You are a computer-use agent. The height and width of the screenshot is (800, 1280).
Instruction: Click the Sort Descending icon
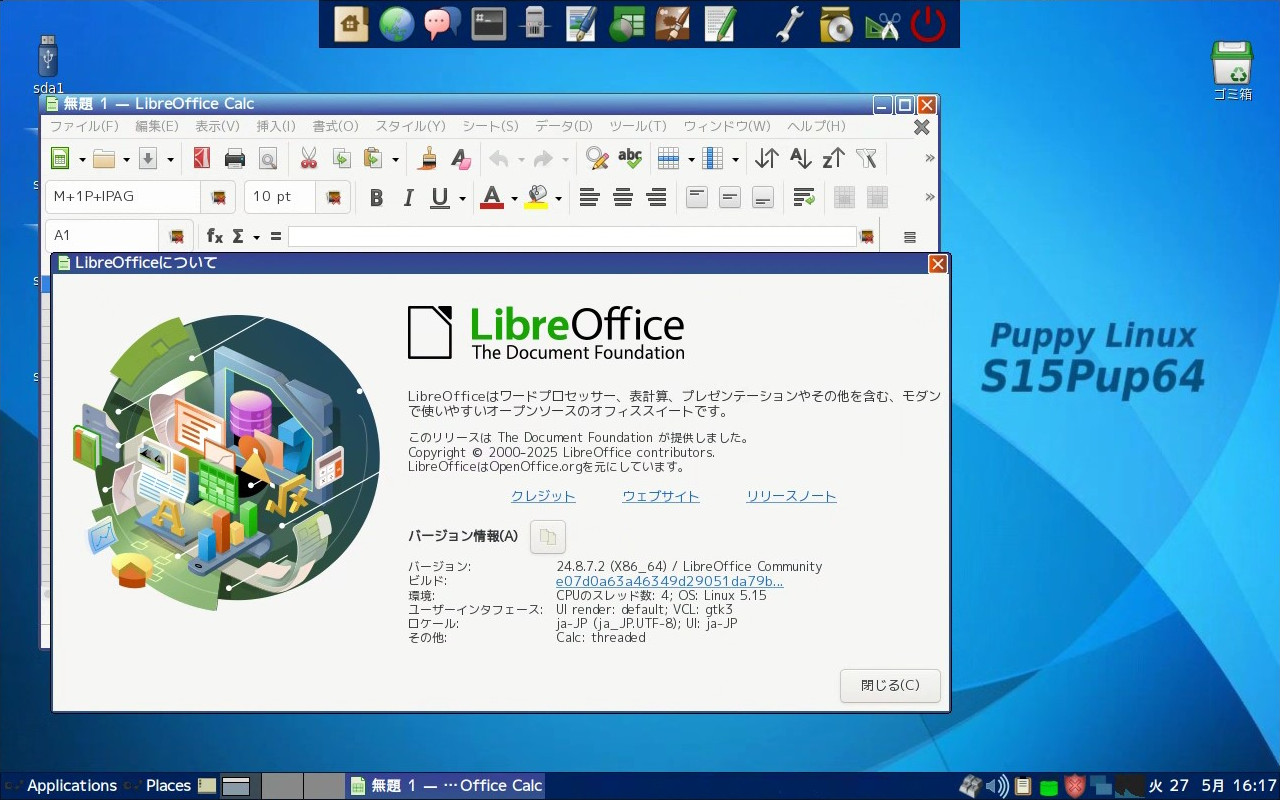(x=833, y=158)
